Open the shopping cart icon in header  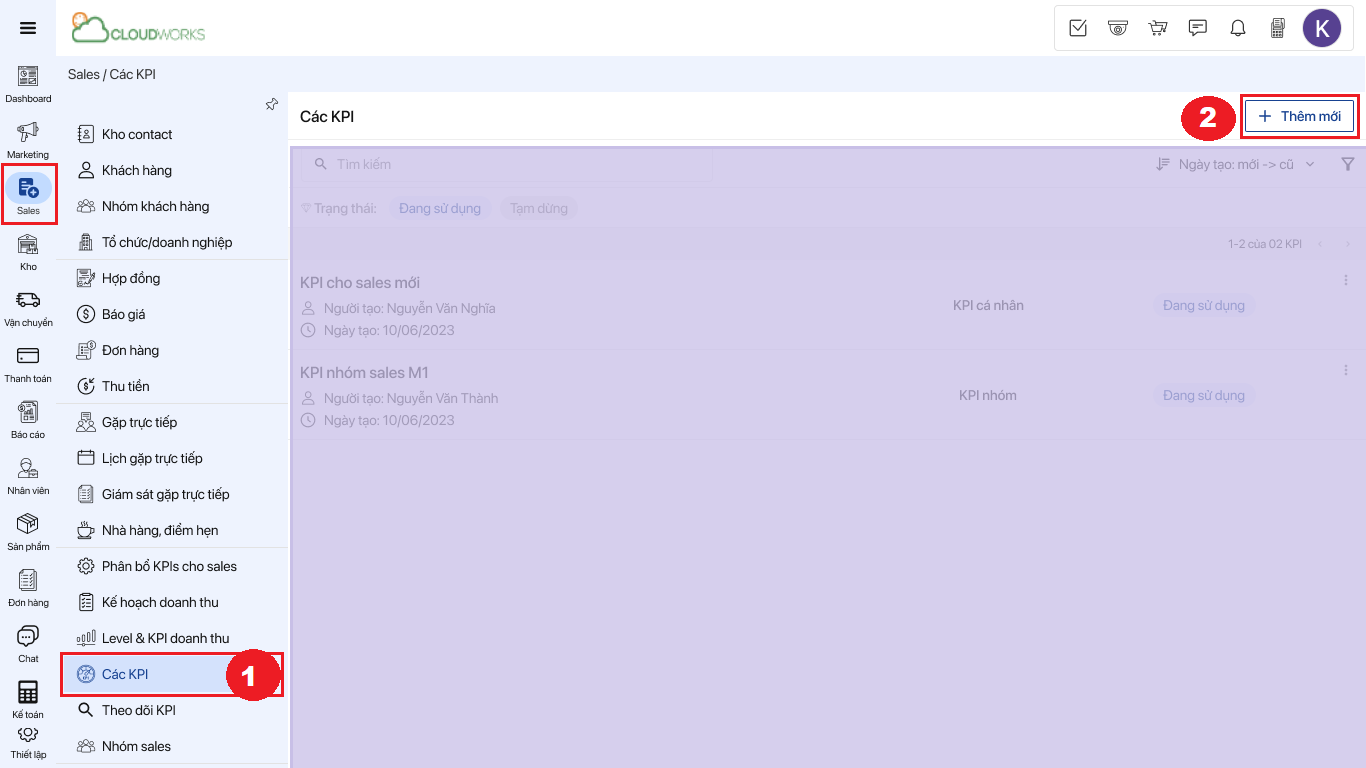pyautogui.click(x=1158, y=28)
